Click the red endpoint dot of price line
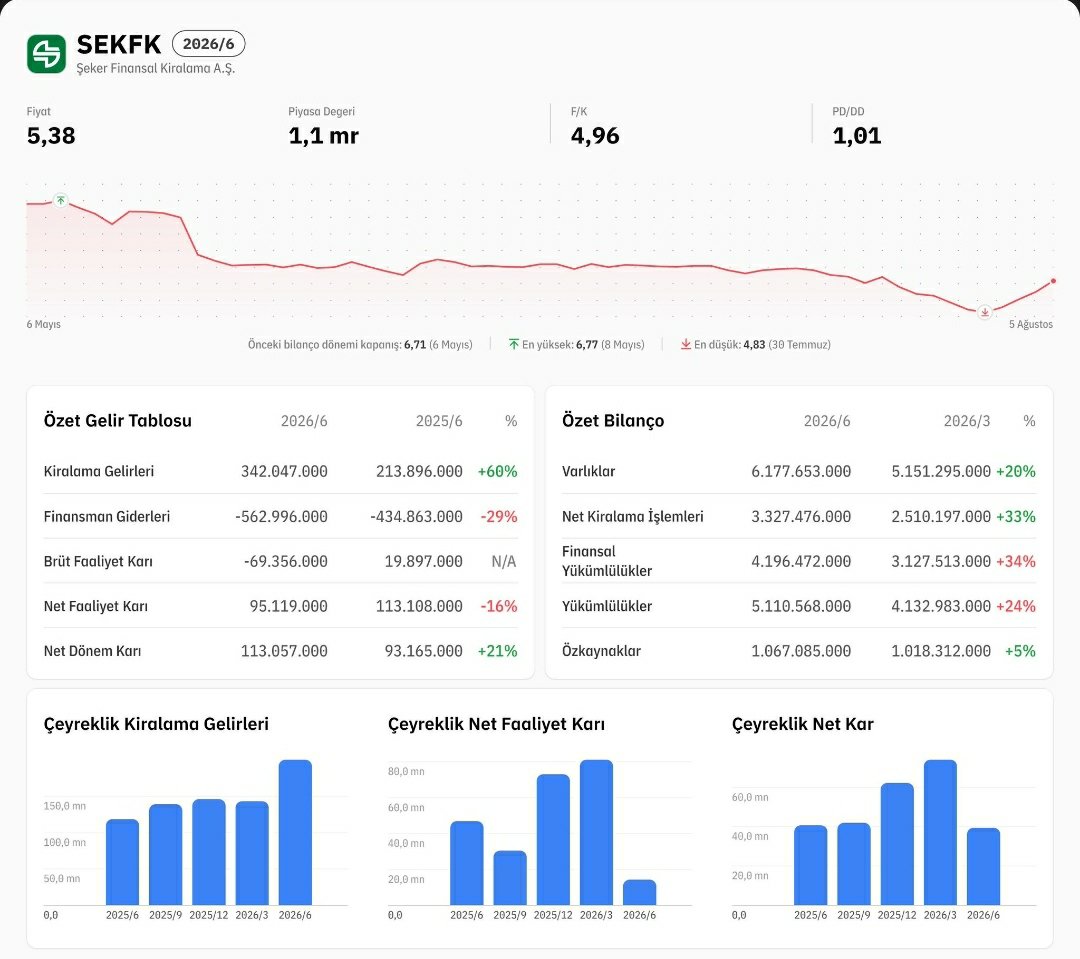The height and width of the screenshot is (959, 1080). [x=1053, y=281]
